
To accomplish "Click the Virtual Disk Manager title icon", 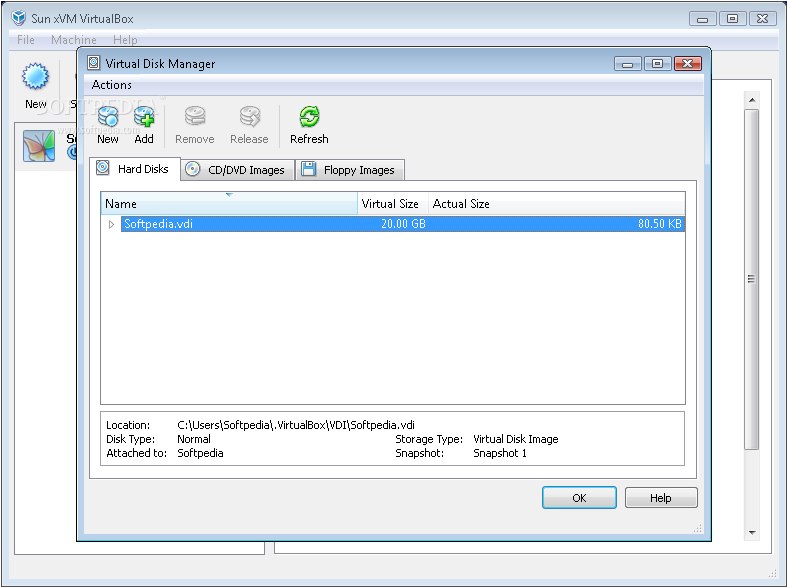I will [93, 63].
